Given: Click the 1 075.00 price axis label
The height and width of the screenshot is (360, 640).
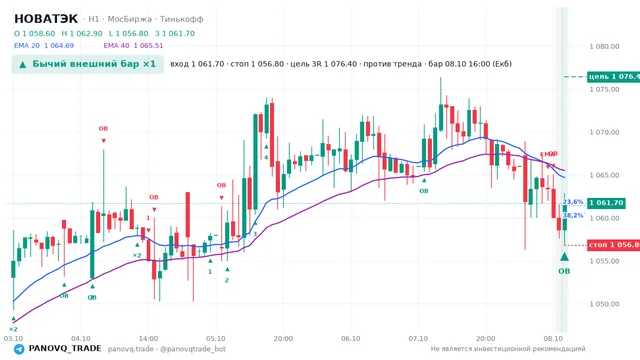Looking at the screenshot, I should tap(604, 89).
